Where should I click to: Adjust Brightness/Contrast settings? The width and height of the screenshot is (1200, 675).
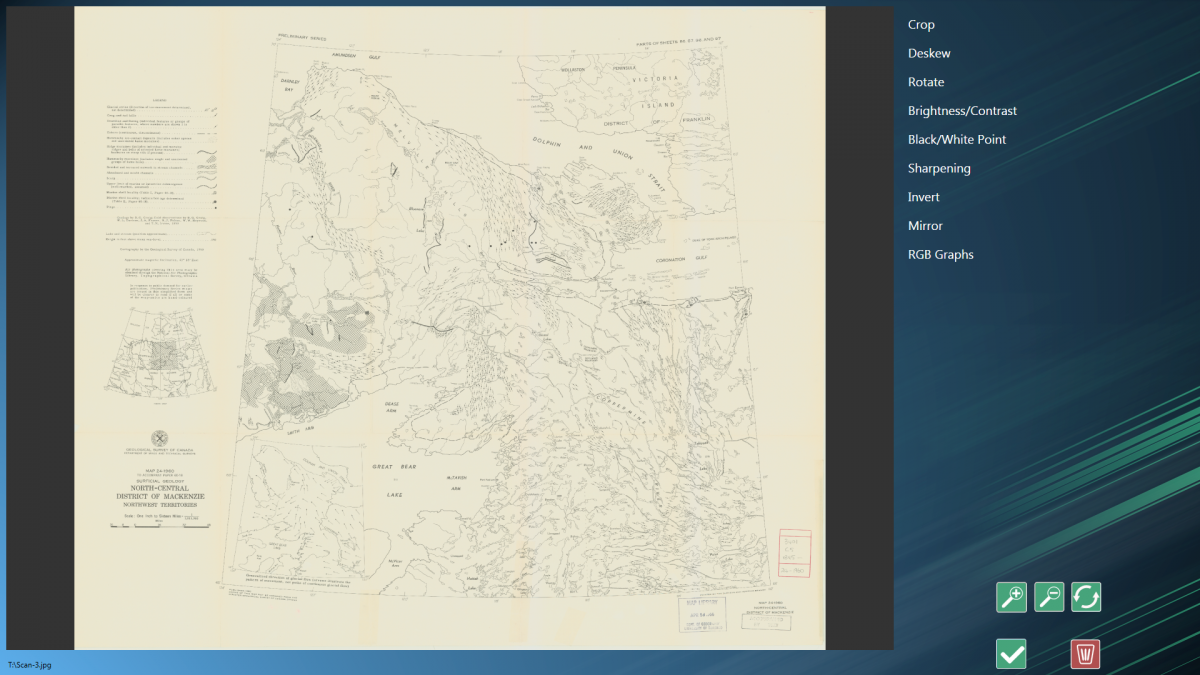(x=962, y=110)
